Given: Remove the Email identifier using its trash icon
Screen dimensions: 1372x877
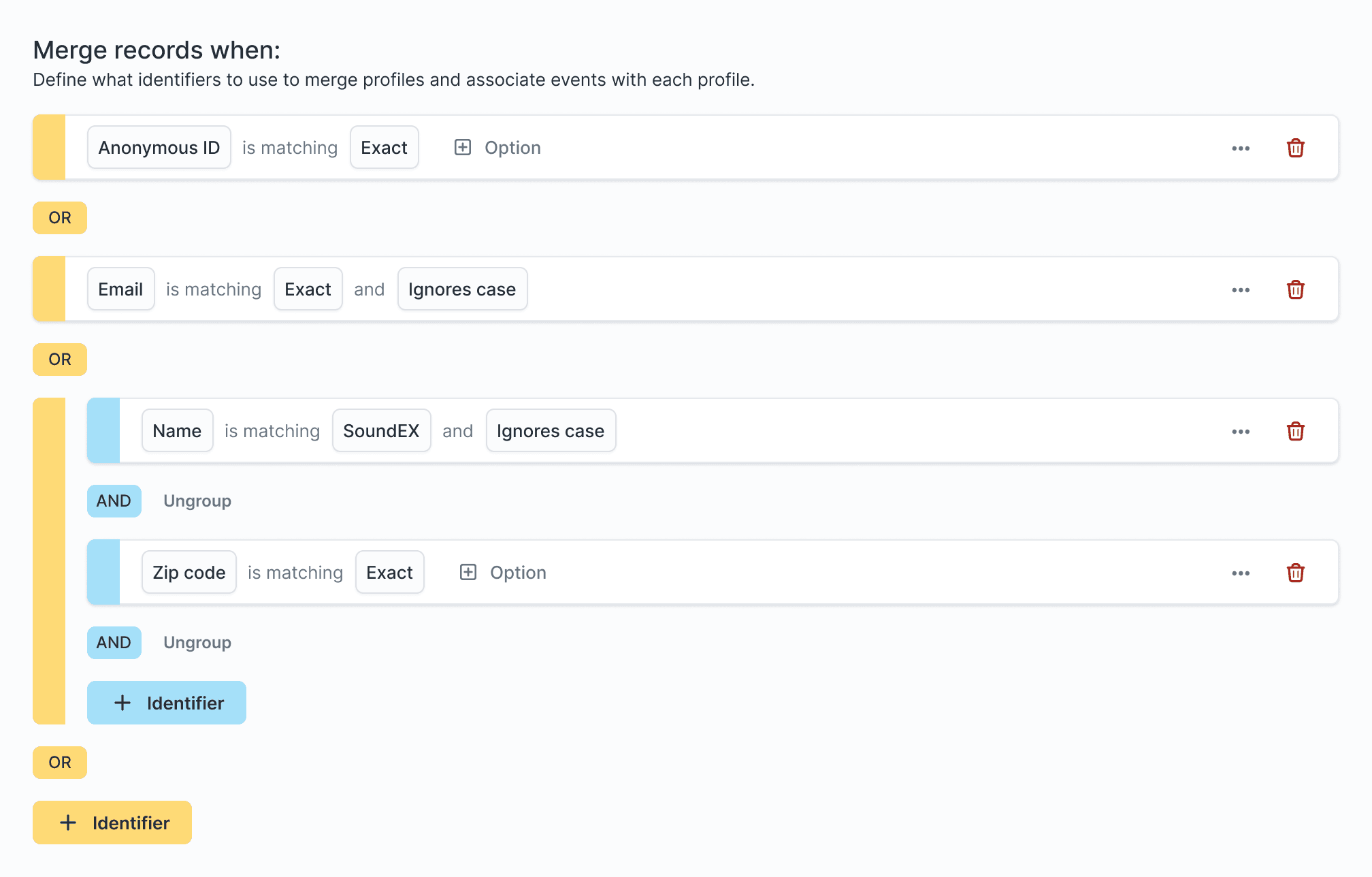Looking at the screenshot, I should pos(1296,289).
